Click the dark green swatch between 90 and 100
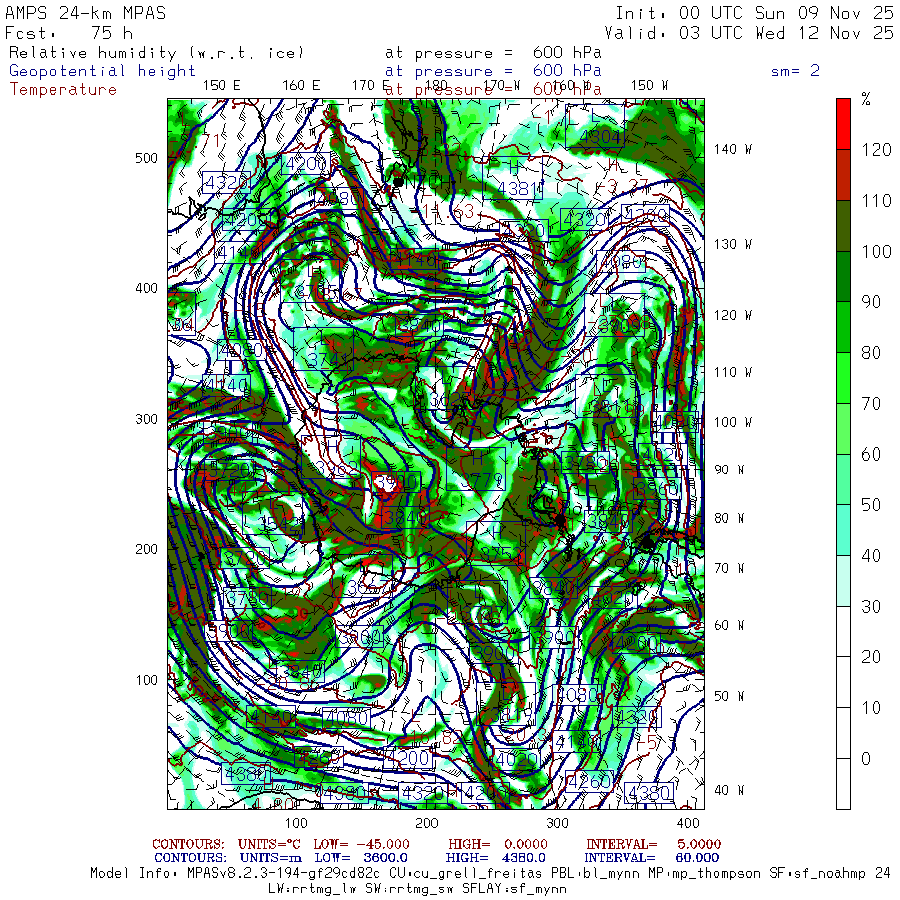Image resolution: width=900 pixels, height=900 pixels. 844,276
